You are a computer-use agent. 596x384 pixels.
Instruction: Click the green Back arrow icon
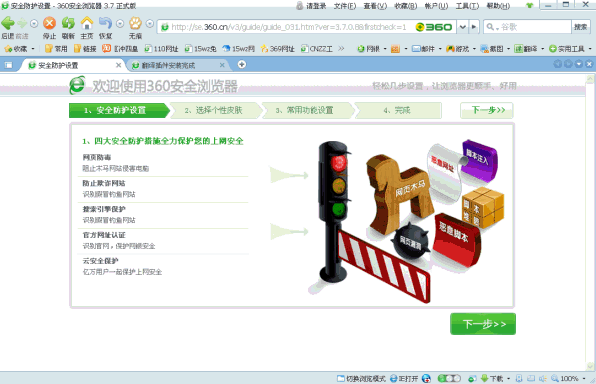tap(8, 24)
